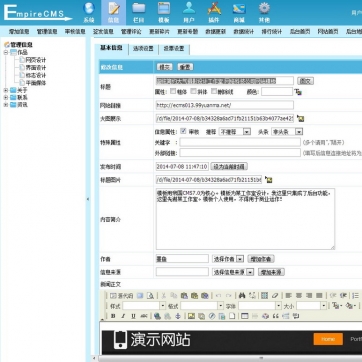Click the editor anchor icon
The height and width of the screenshot is (362, 362).
click(x=178, y=316)
